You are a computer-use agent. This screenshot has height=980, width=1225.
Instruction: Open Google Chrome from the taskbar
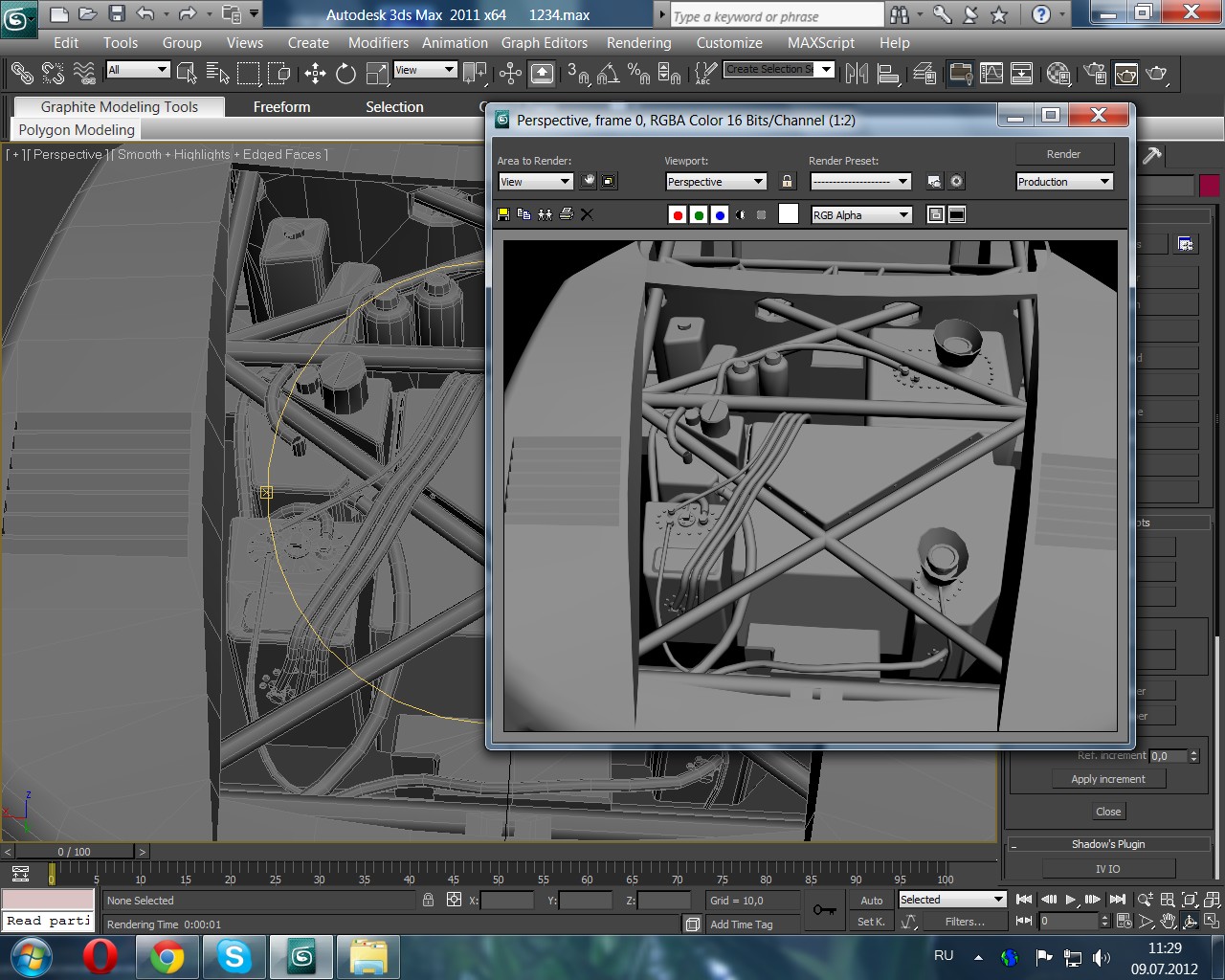tap(167, 957)
